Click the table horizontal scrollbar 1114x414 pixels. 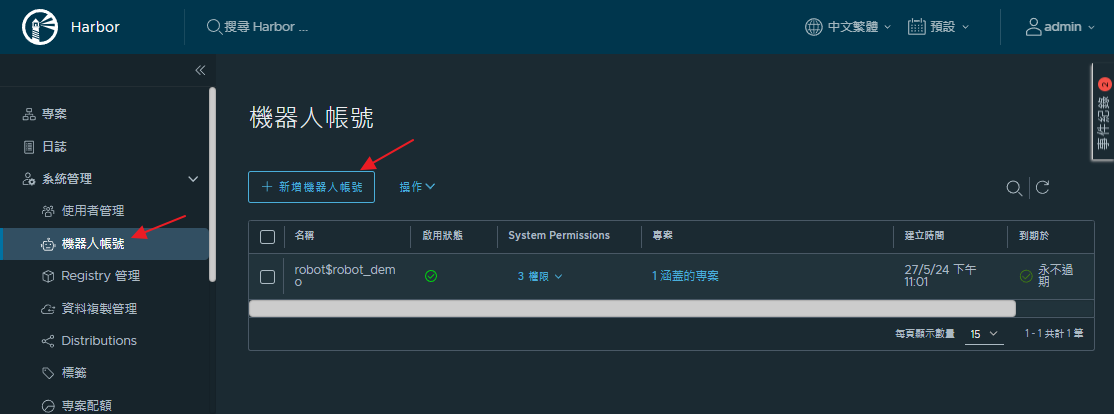(x=632, y=308)
